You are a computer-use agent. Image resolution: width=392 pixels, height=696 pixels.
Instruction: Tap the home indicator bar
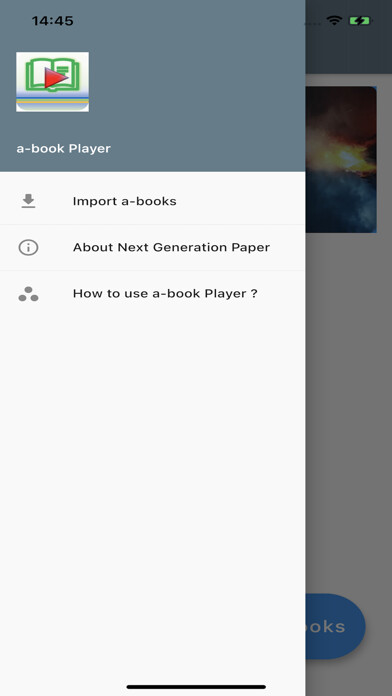(x=196, y=687)
